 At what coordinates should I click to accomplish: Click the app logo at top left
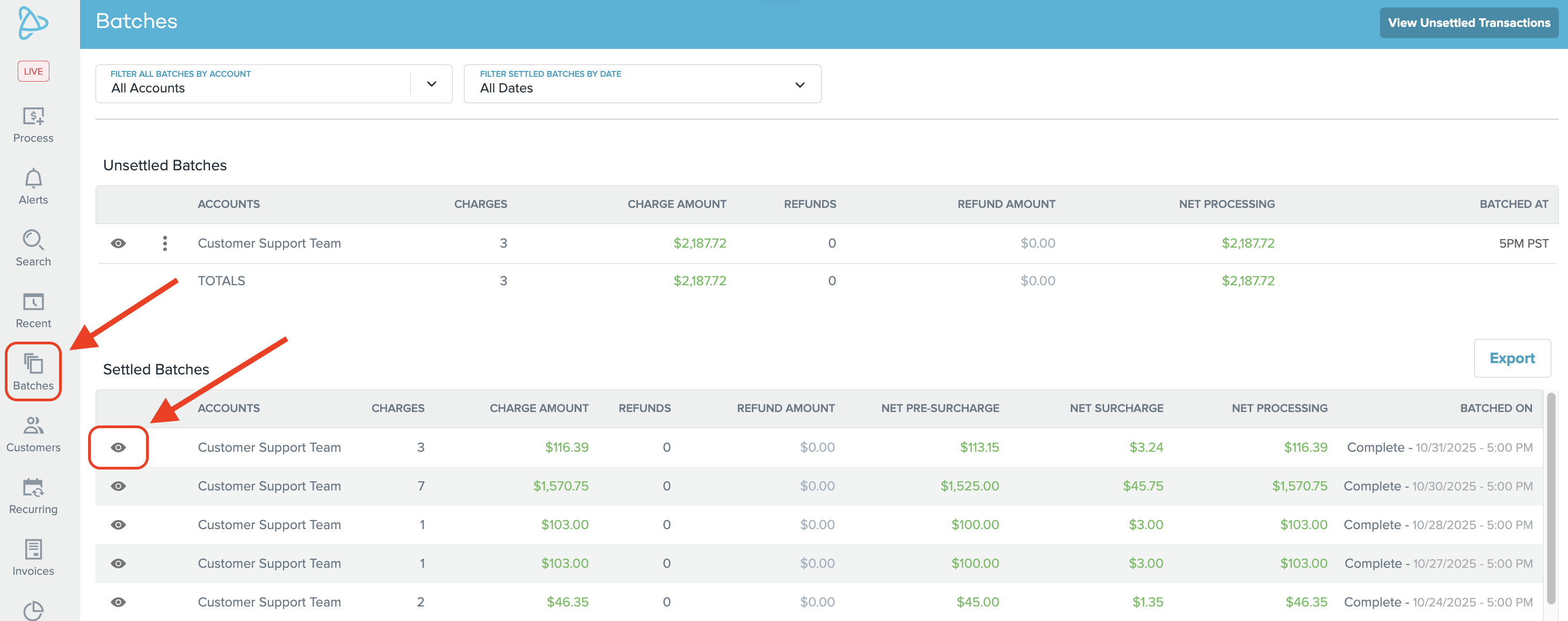[33, 23]
